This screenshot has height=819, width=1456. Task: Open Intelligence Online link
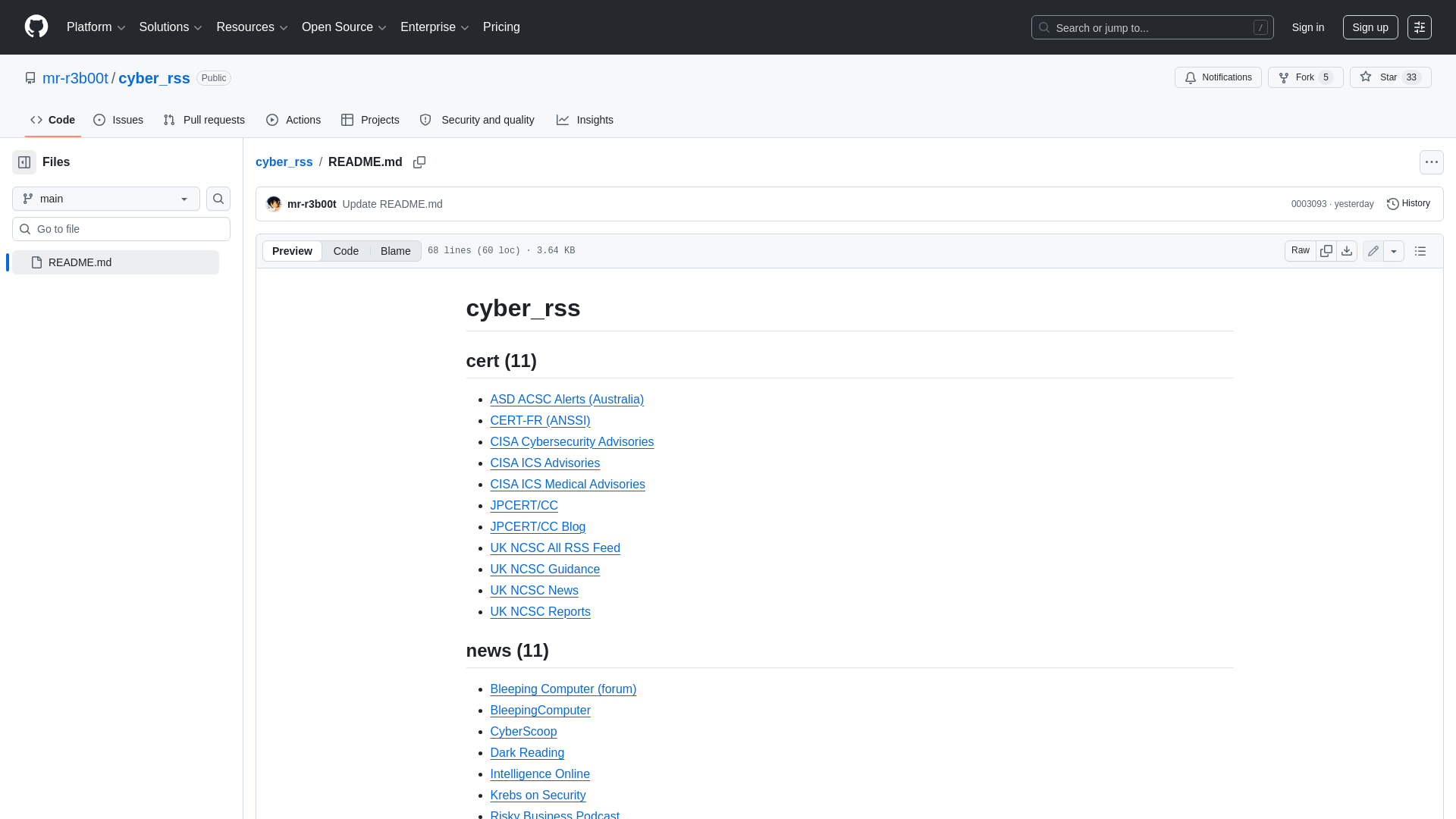tap(540, 774)
